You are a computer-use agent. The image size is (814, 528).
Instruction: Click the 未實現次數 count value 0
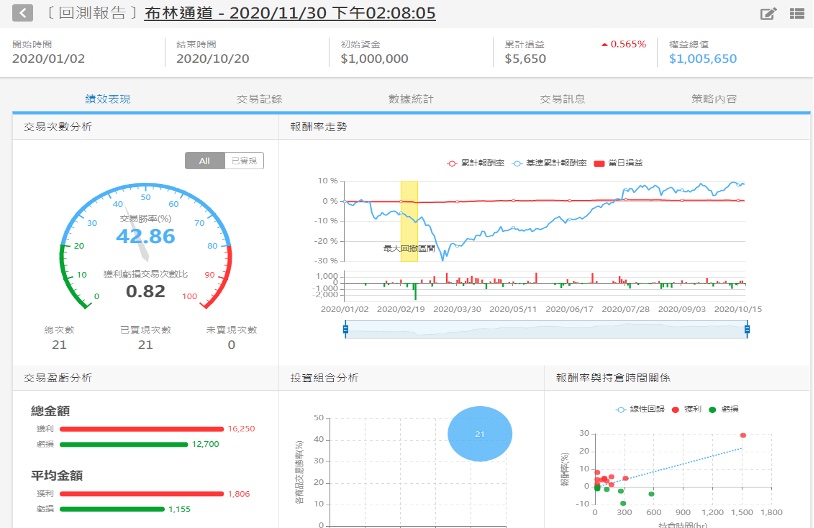pos(232,345)
